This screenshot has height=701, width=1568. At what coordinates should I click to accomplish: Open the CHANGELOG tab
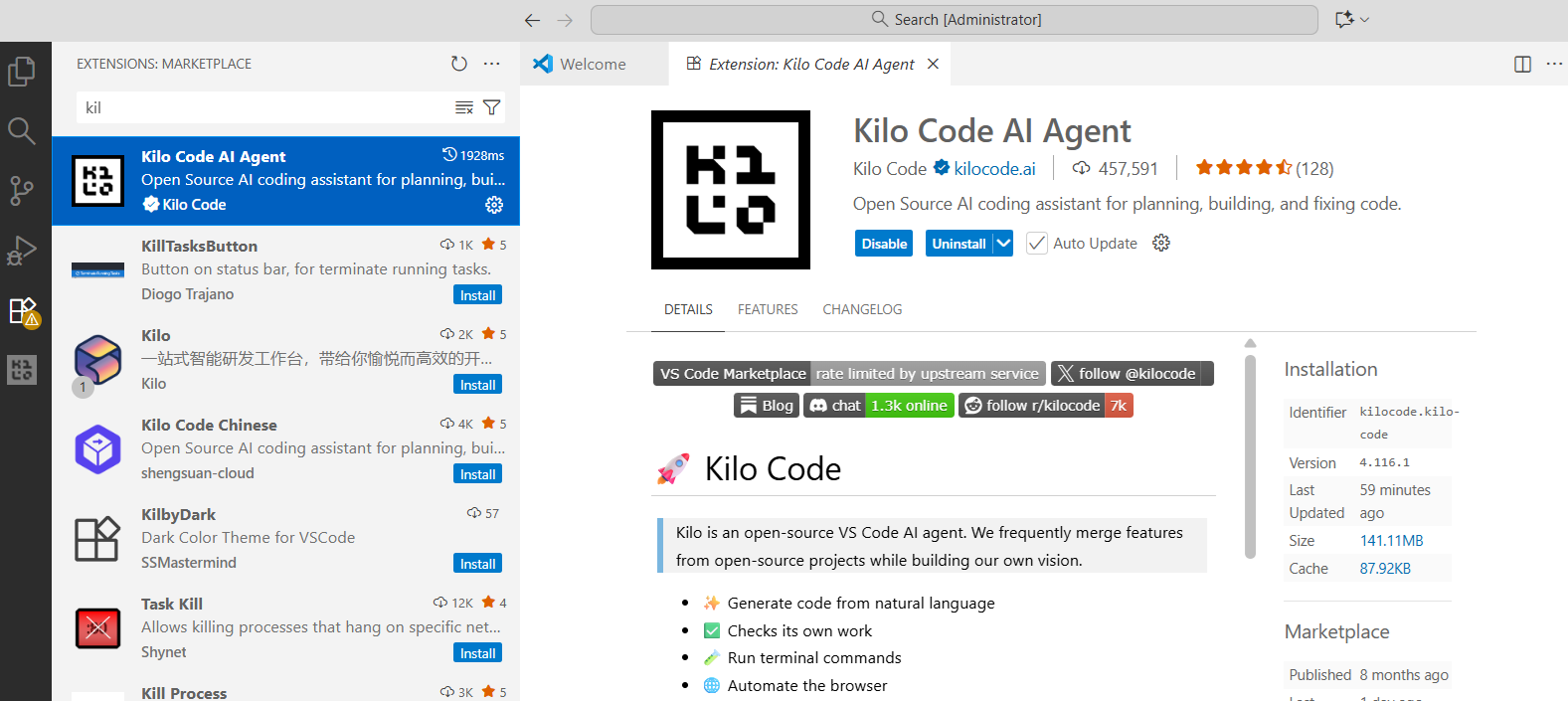(x=862, y=309)
